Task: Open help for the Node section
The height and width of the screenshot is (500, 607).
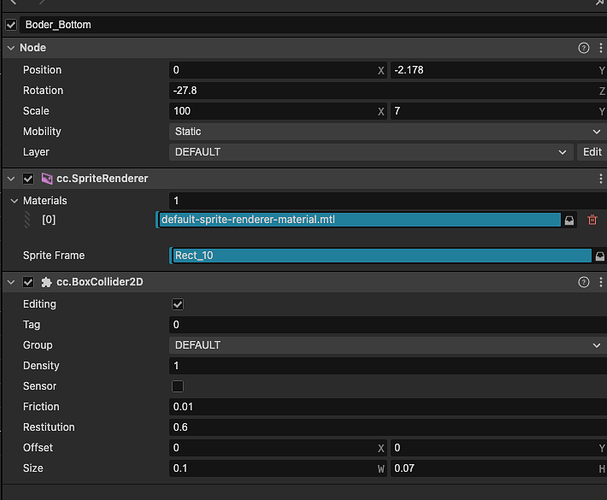Action: point(584,48)
